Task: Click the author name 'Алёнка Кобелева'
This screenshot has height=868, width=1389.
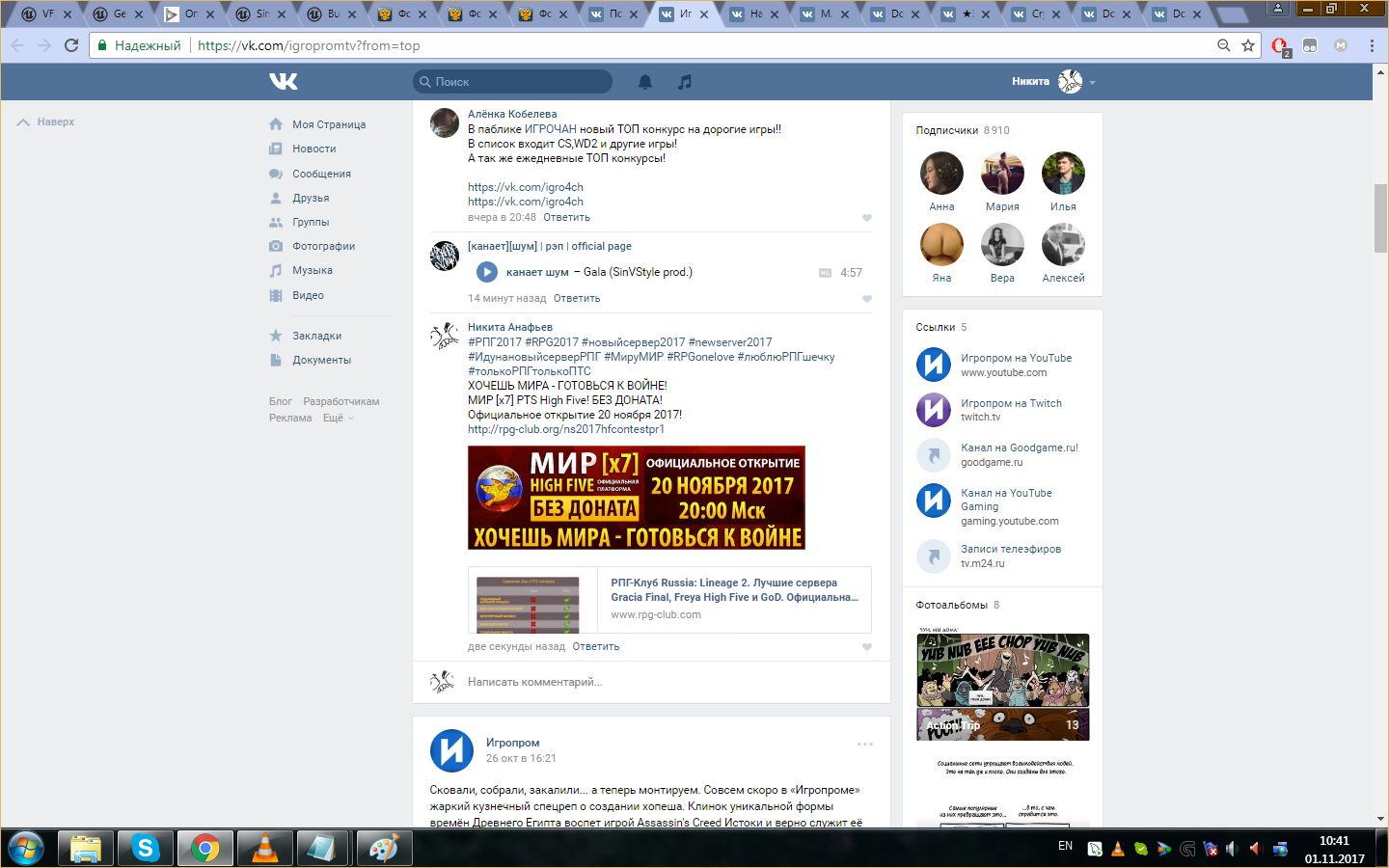Action: click(x=512, y=114)
